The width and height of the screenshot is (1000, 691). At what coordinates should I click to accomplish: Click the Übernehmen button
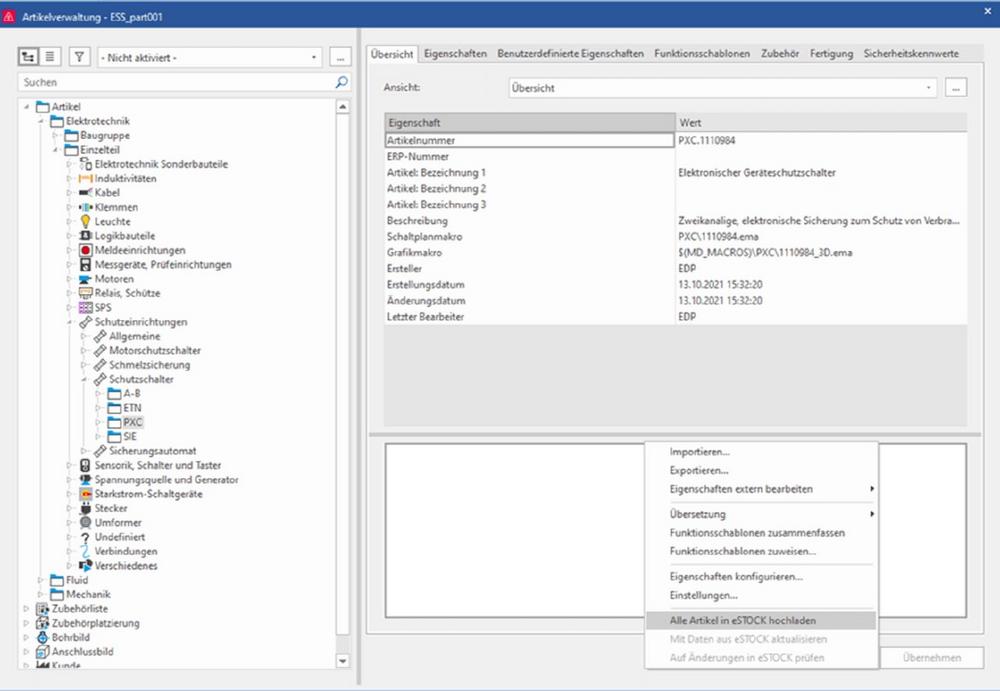click(932, 657)
